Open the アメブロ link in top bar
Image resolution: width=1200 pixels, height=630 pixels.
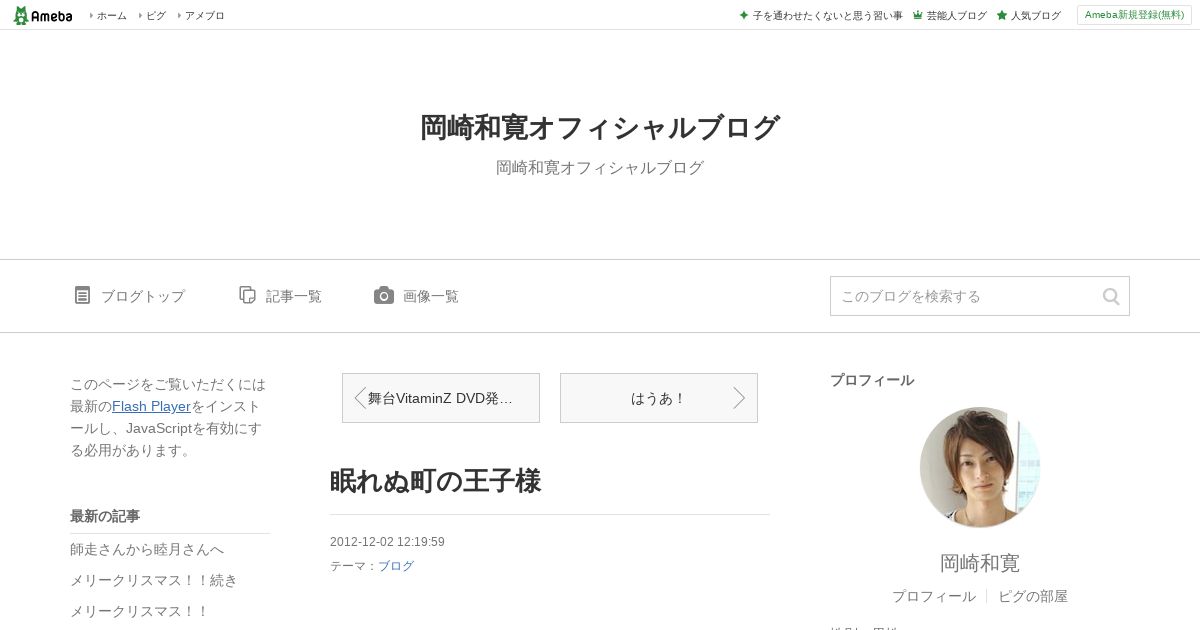(x=204, y=16)
